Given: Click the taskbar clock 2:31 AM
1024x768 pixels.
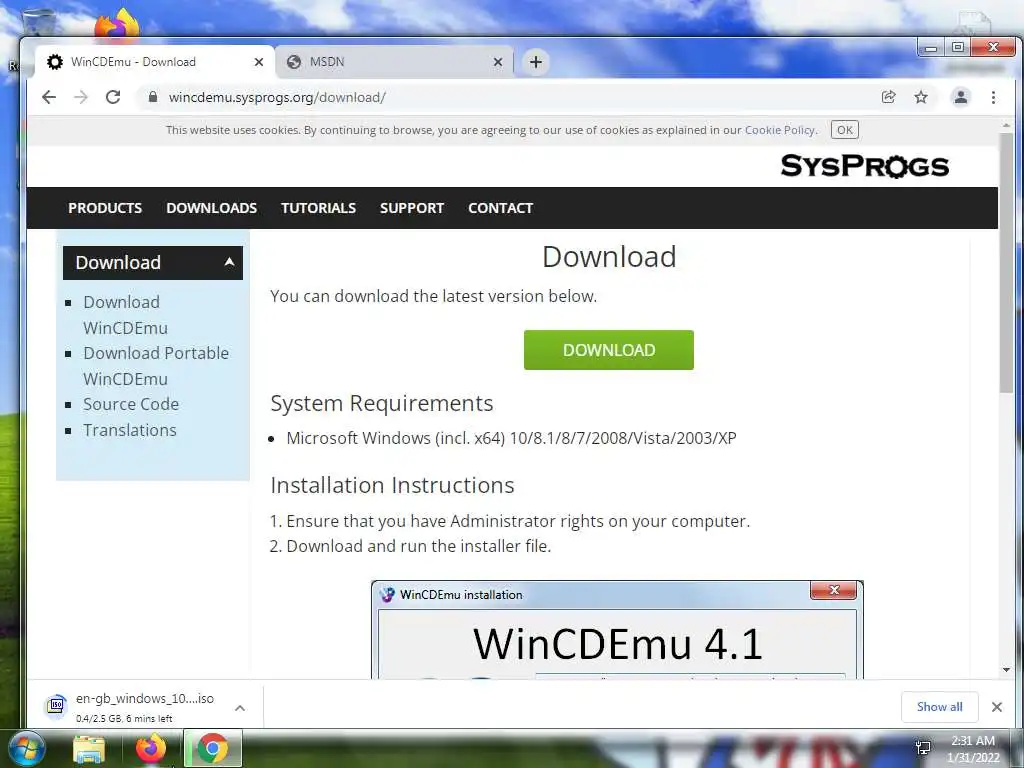Looking at the screenshot, I should pos(973,741).
